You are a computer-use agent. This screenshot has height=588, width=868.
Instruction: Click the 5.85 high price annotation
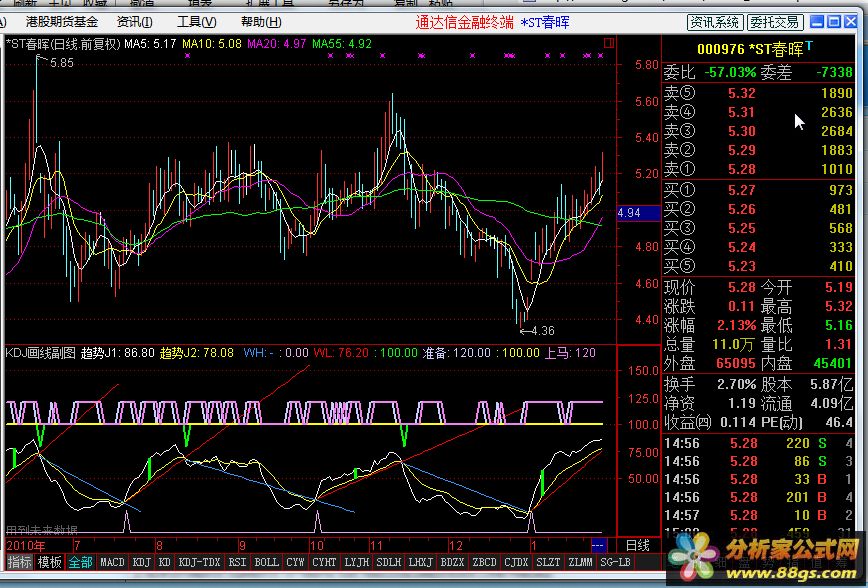pyautogui.click(x=61, y=63)
